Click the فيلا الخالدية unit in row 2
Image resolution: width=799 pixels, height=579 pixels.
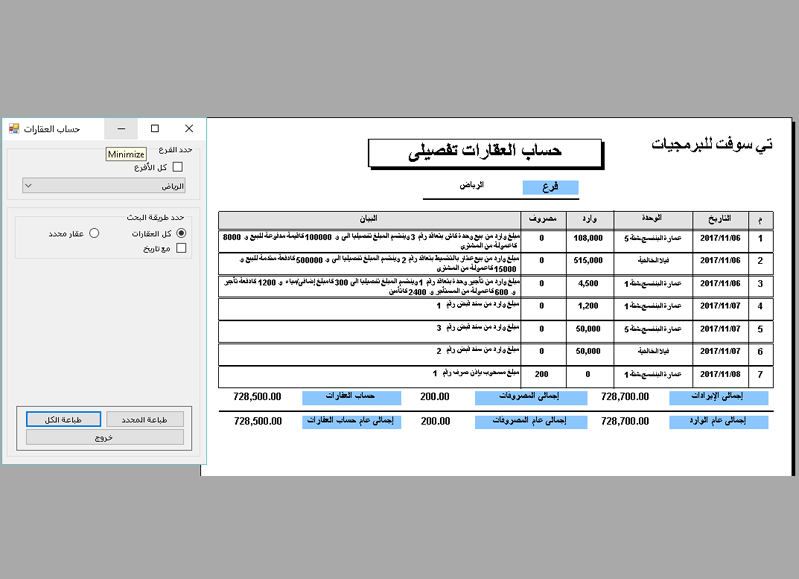coord(654,260)
